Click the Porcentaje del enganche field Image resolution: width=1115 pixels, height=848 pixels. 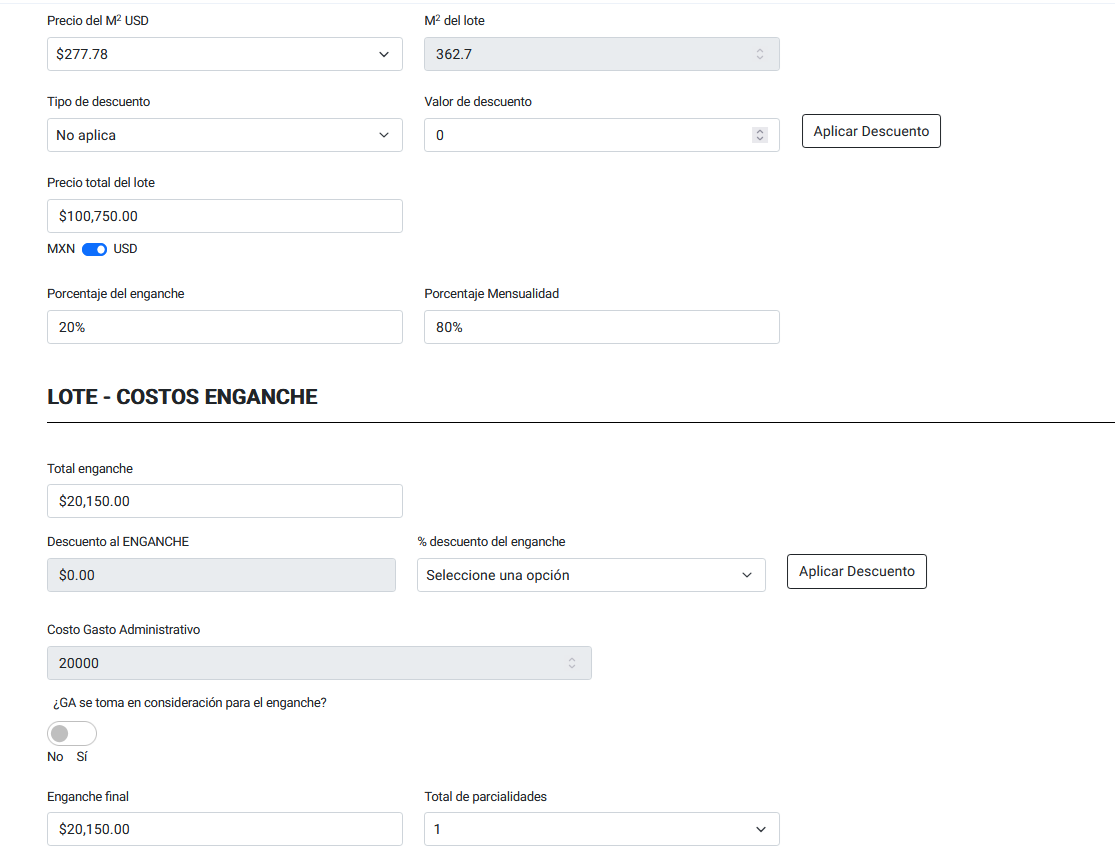tap(224, 327)
